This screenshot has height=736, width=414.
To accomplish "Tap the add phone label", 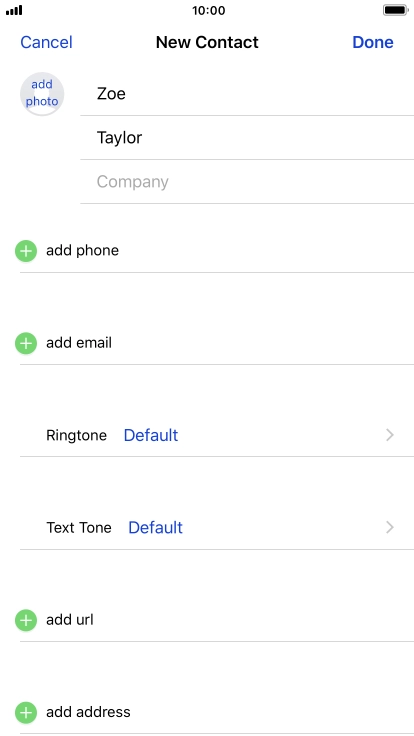I will [82, 251].
